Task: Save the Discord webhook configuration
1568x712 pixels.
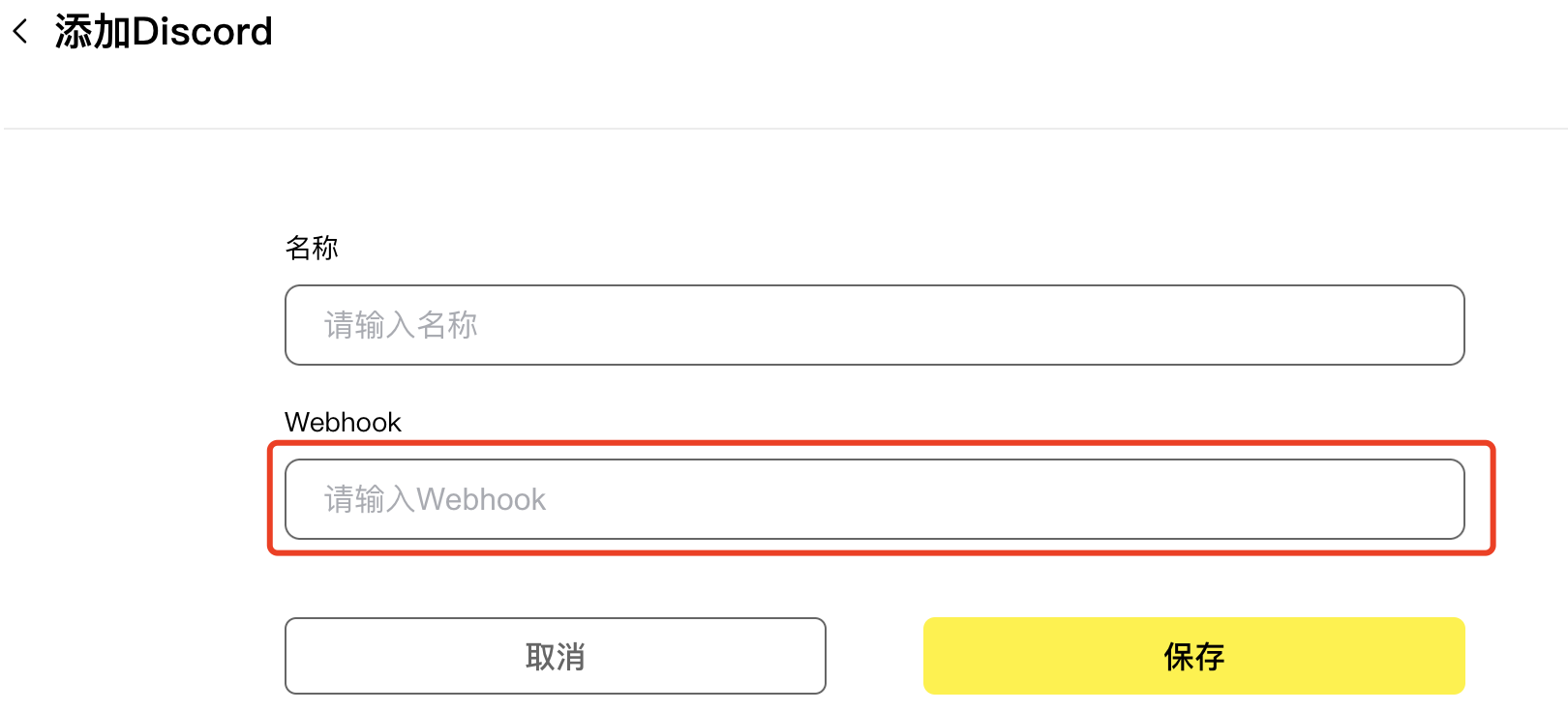Action: pyautogui.click(x=1193, y=656)
